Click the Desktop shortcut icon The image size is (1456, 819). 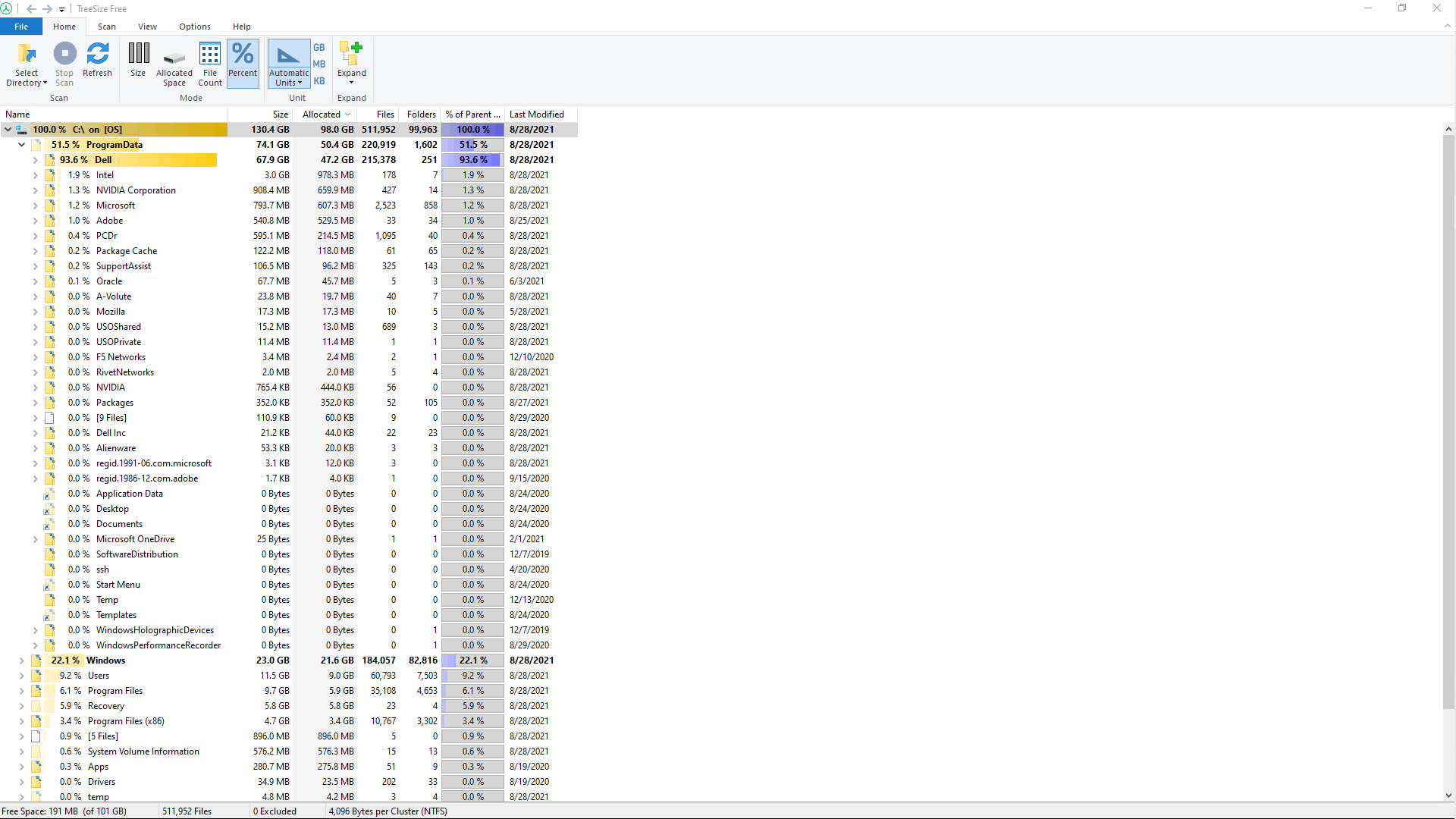(49, 509)
